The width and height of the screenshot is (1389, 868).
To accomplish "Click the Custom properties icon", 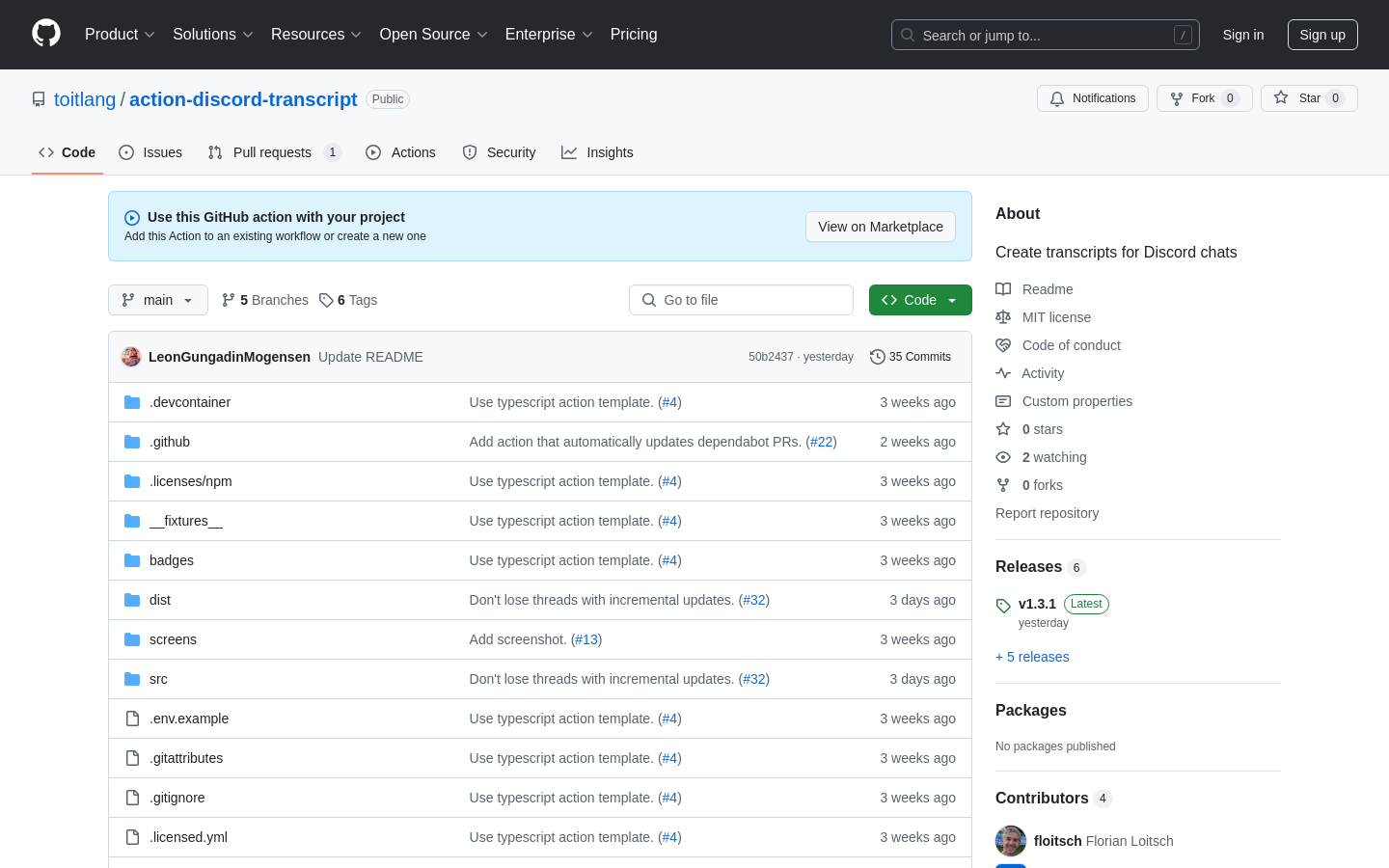I will tap(1003, 401).
